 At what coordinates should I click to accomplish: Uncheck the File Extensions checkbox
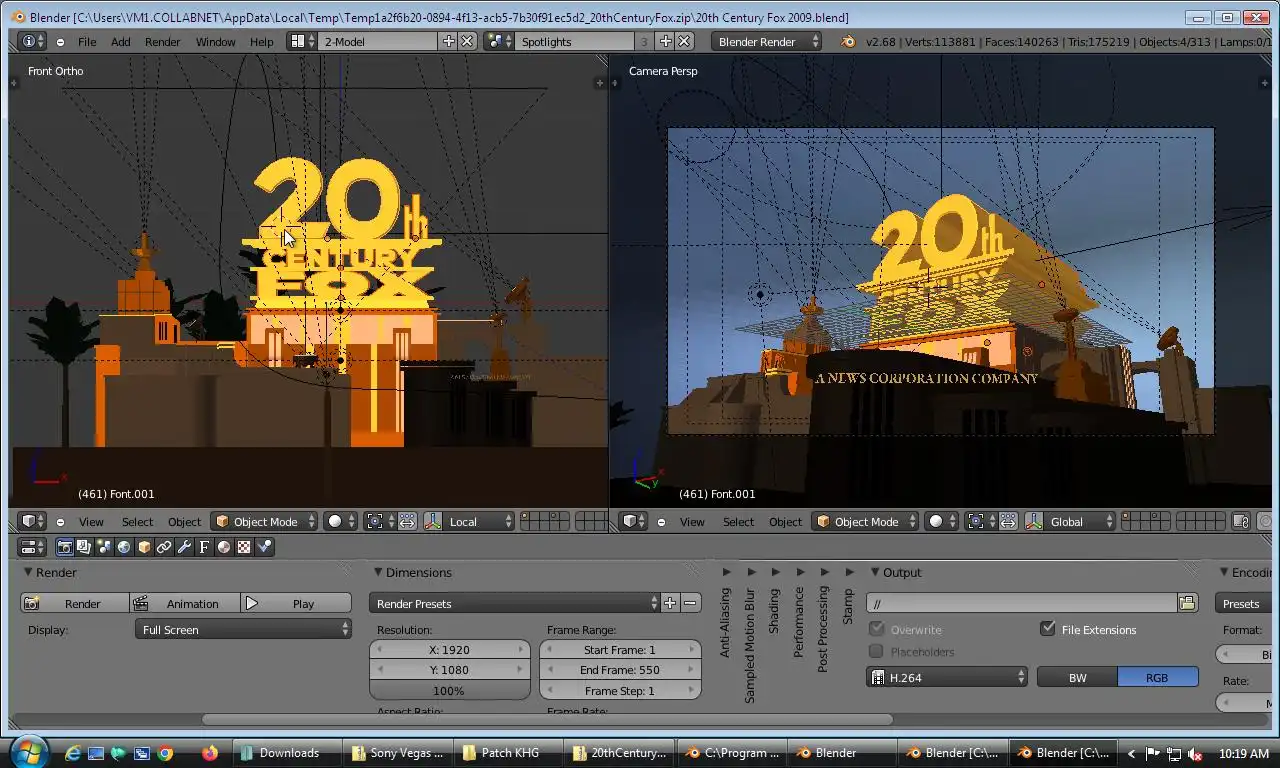point(1048,629)
